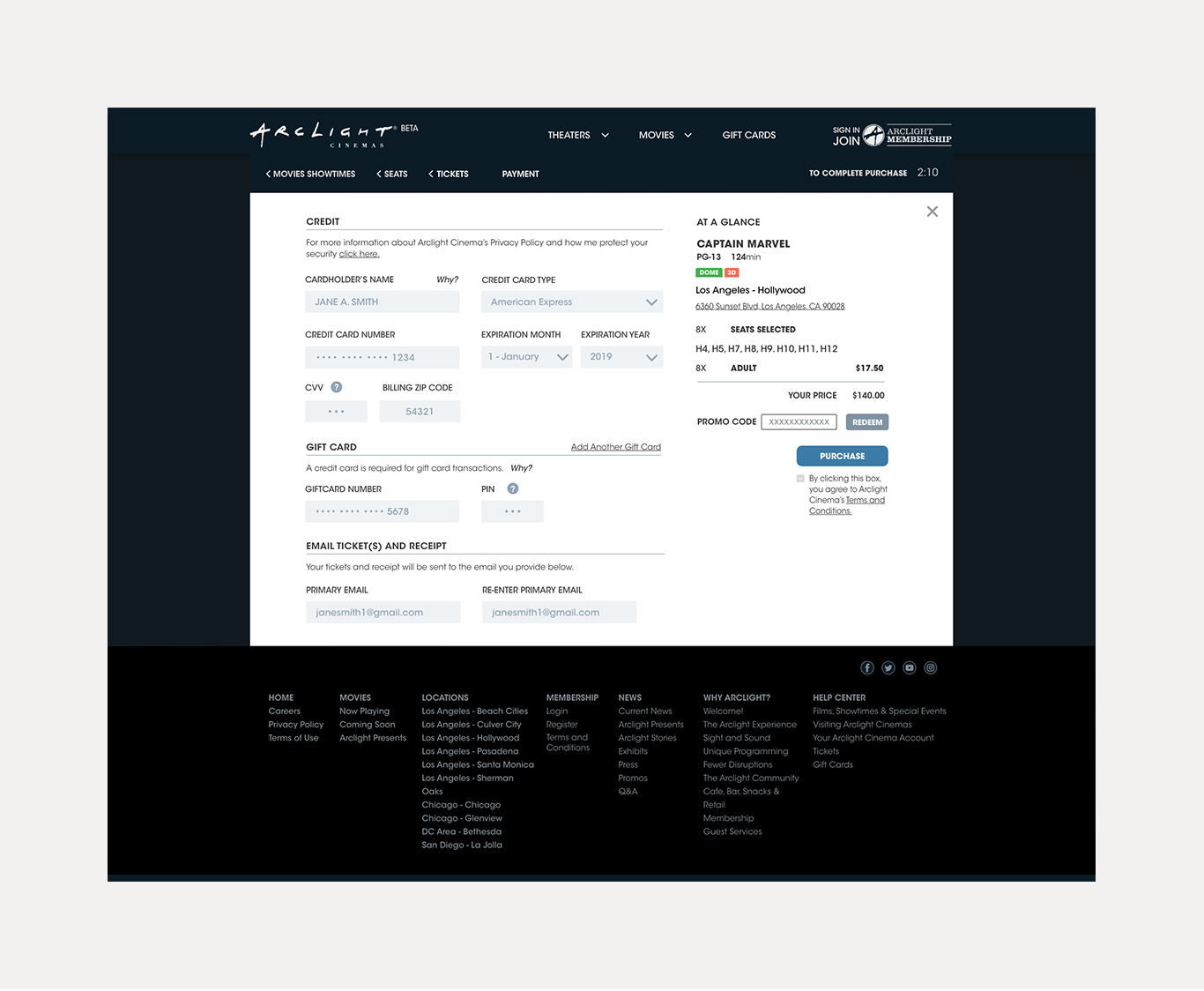This screenshot has height=991, width=1204.
Task: Click Why? next to Cardholder's Name
Action: click(448, 279)
